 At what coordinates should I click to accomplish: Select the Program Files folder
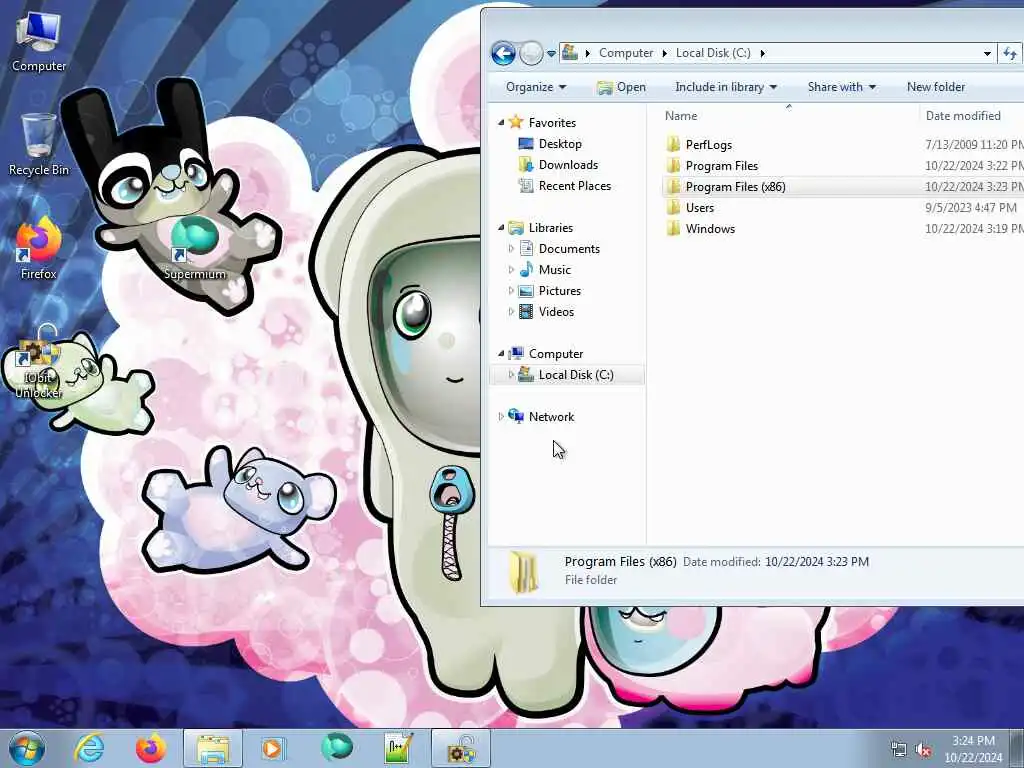pyautogui.click(x=722, y=166)
